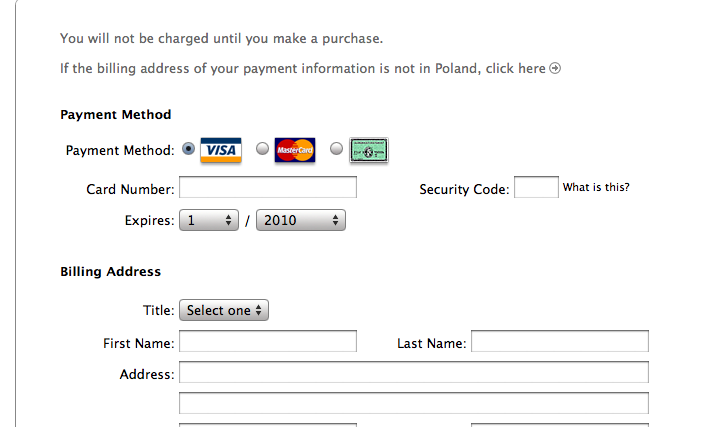Select the American Express radio button
This screenshot has height=427, width=718.
click(337, 149)
